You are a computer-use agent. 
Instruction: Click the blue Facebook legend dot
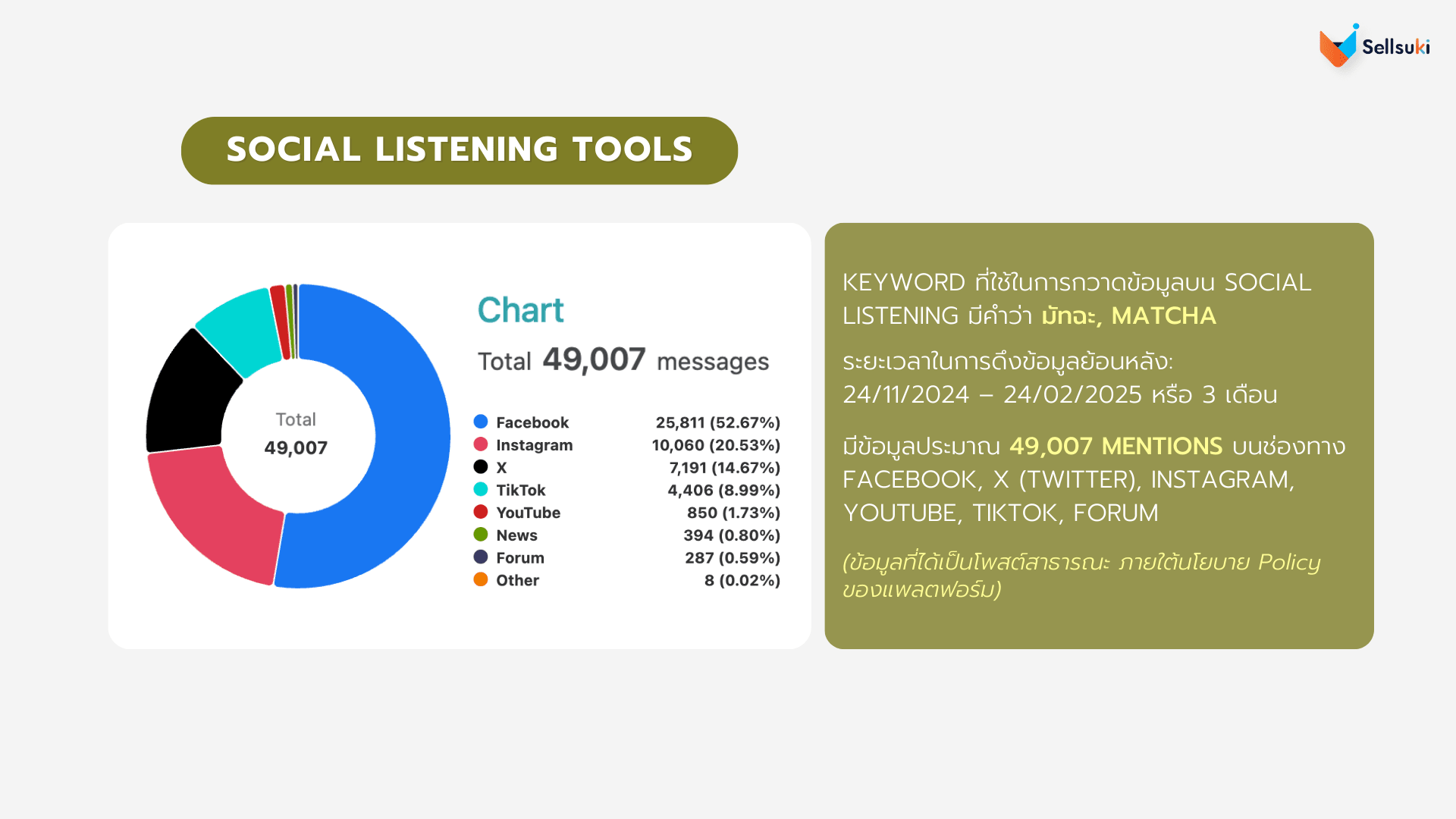[x=481, y=422]
